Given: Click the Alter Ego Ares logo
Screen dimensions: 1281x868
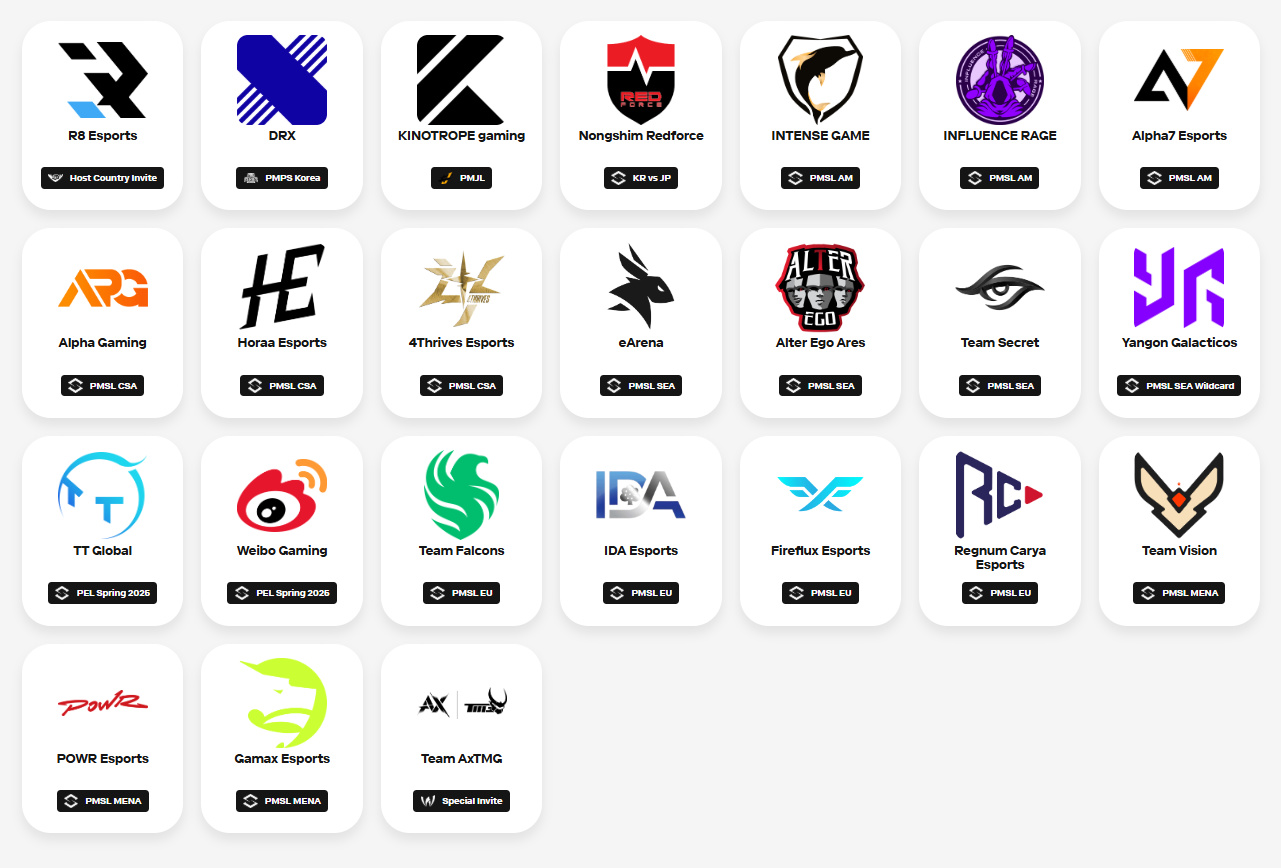Looking at the screenshot, I should (x=821, y=287).
